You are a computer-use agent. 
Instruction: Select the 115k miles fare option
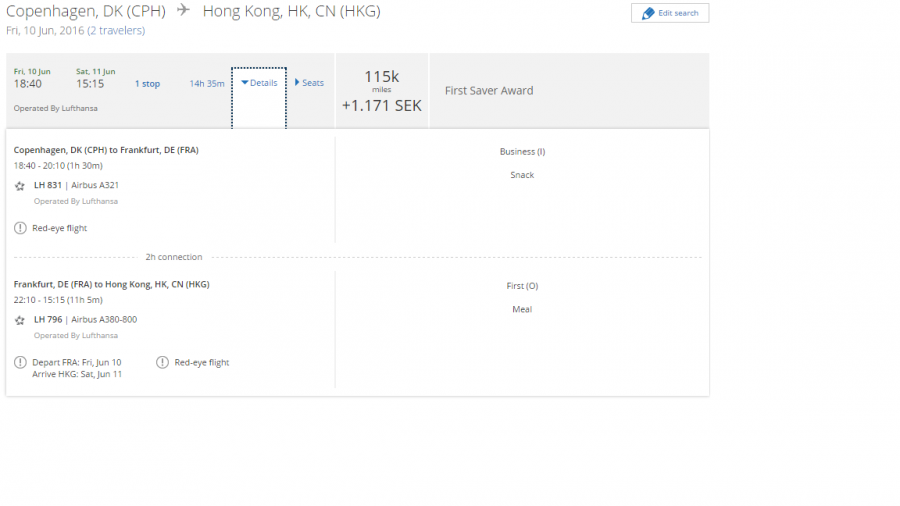(381, 90)
